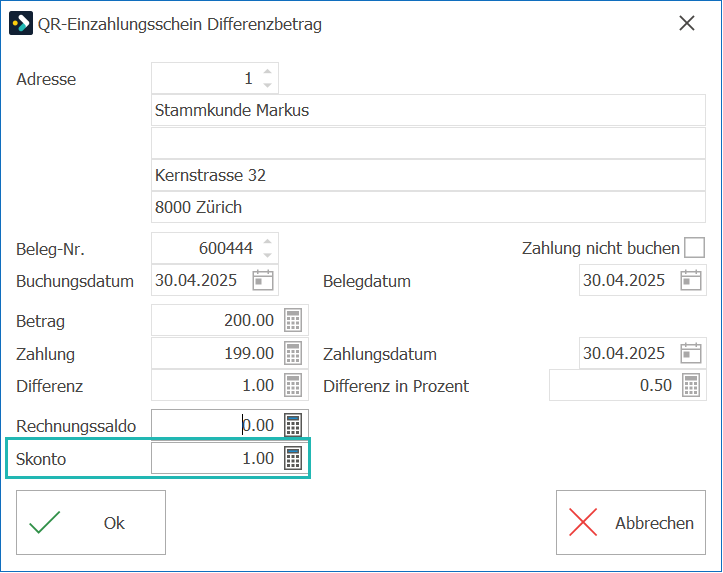Click the Differenz label

click(x=49, y=386)
